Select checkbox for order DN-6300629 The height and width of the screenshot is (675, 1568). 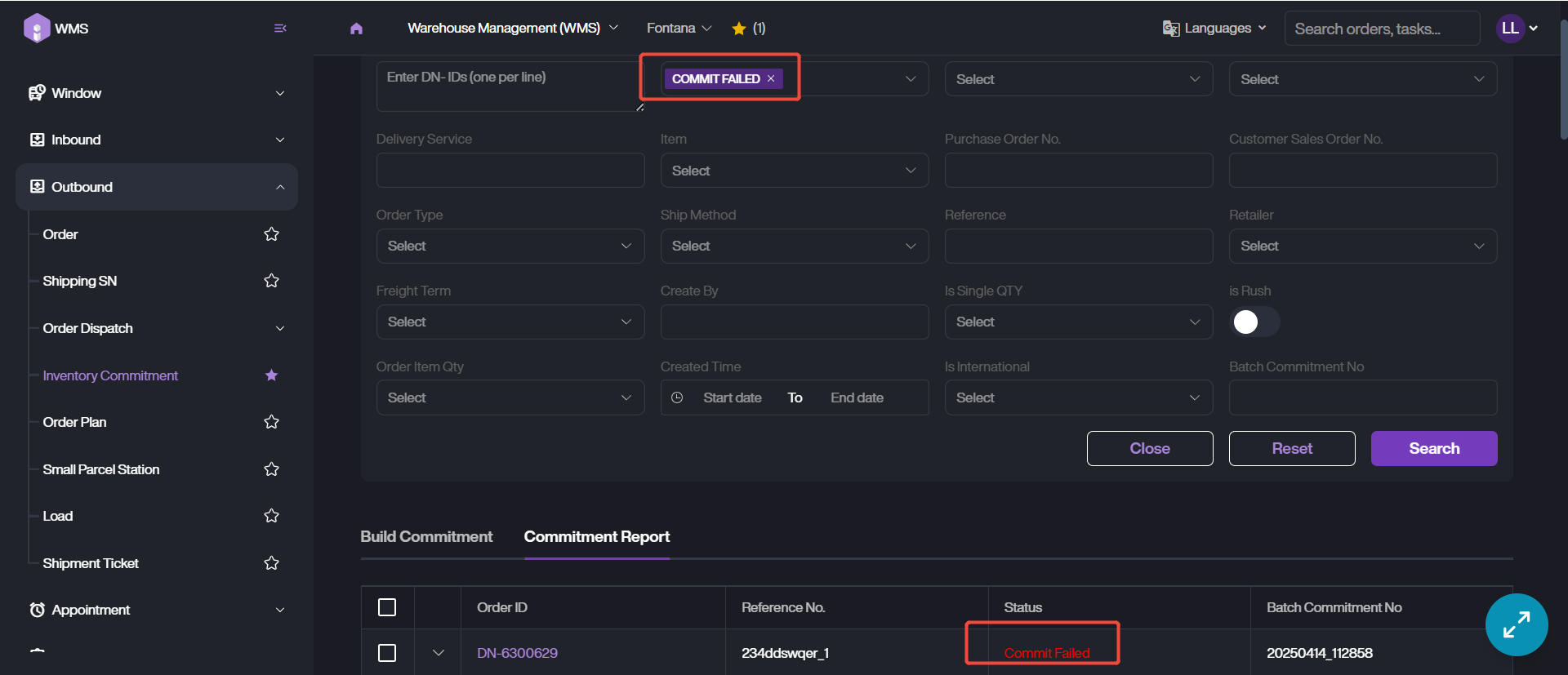(x=387, y=653)
